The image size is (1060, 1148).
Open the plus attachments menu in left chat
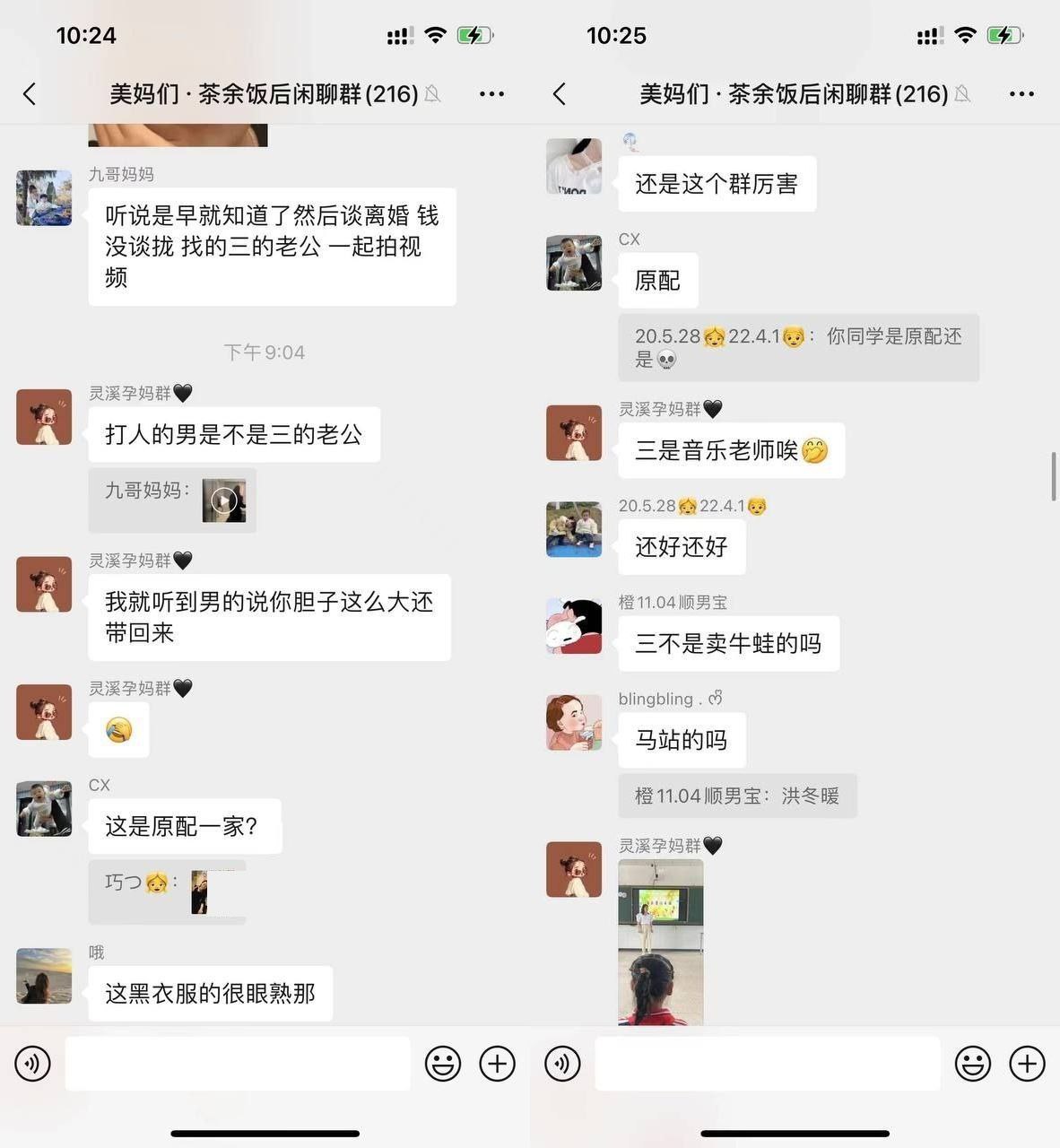point(497,1064)
